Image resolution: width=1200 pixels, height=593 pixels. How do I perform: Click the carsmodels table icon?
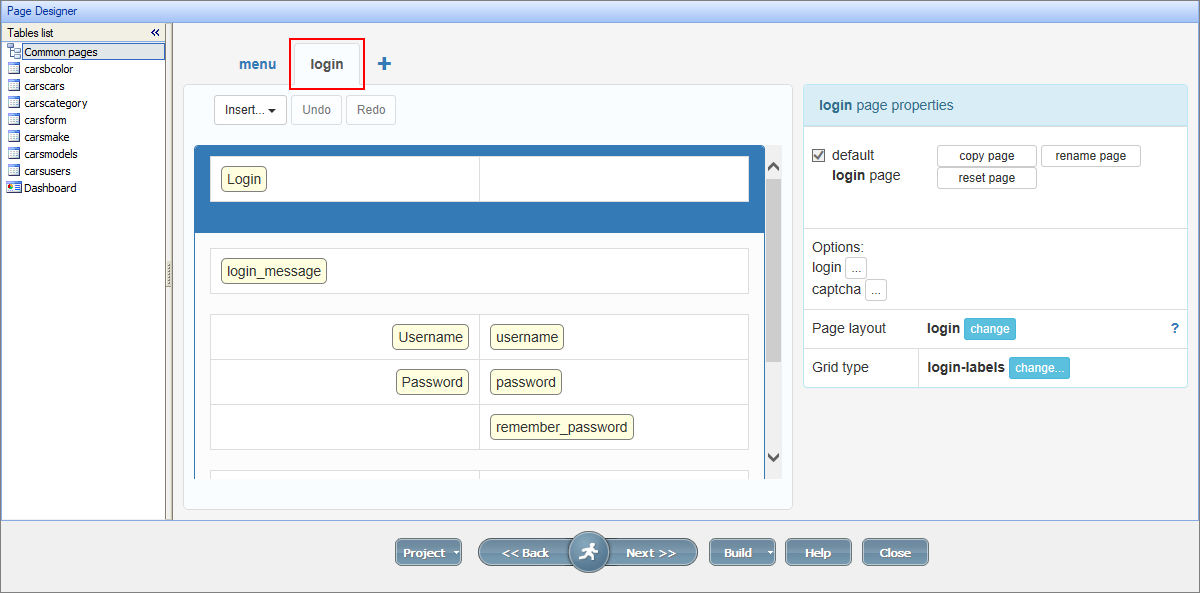pyautogui.click(x=14, y=153)
